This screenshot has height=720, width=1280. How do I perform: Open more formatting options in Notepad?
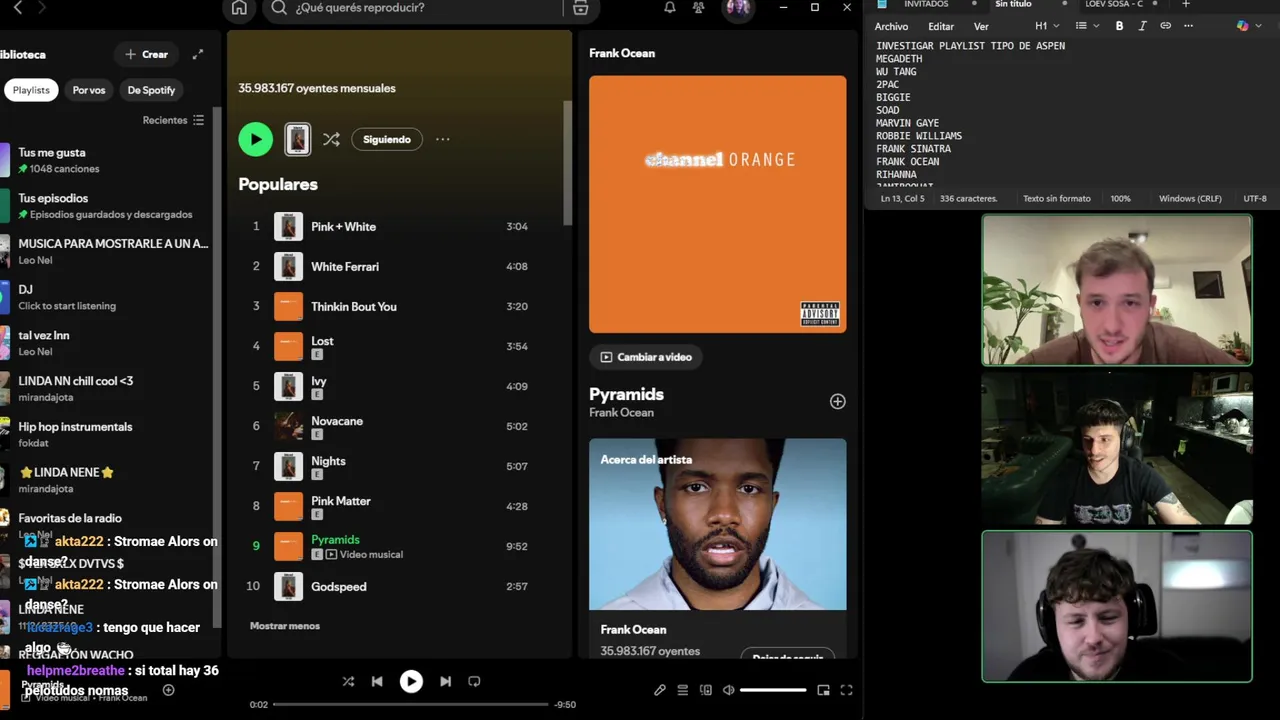coord(1188,26)
